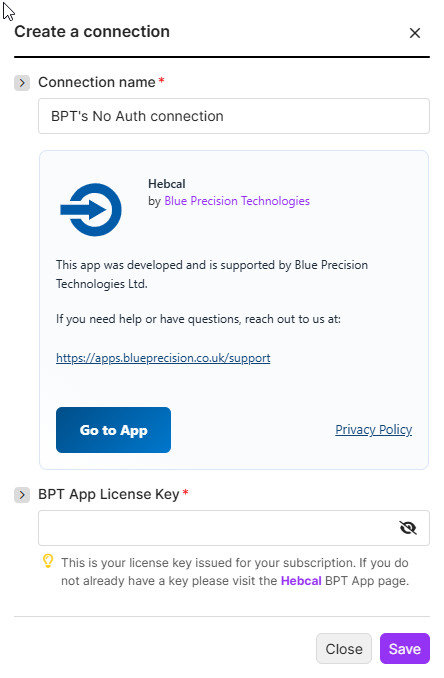This screenshot has width=444, height=678.
Task: Click the license key hint description text
Action: [x=235, y=572]
